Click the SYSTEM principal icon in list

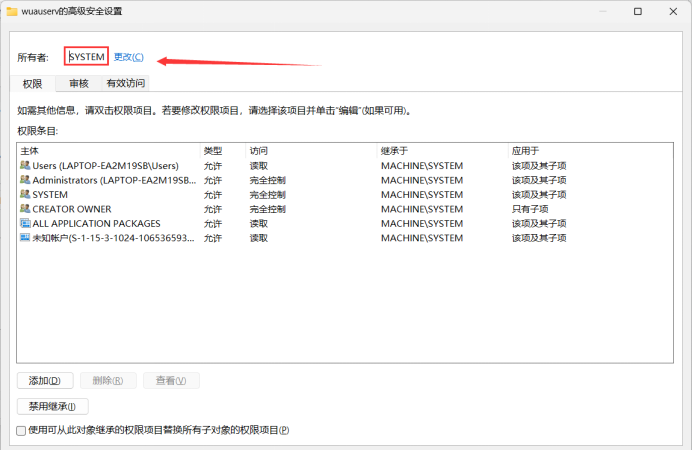[x=25, y=195]
